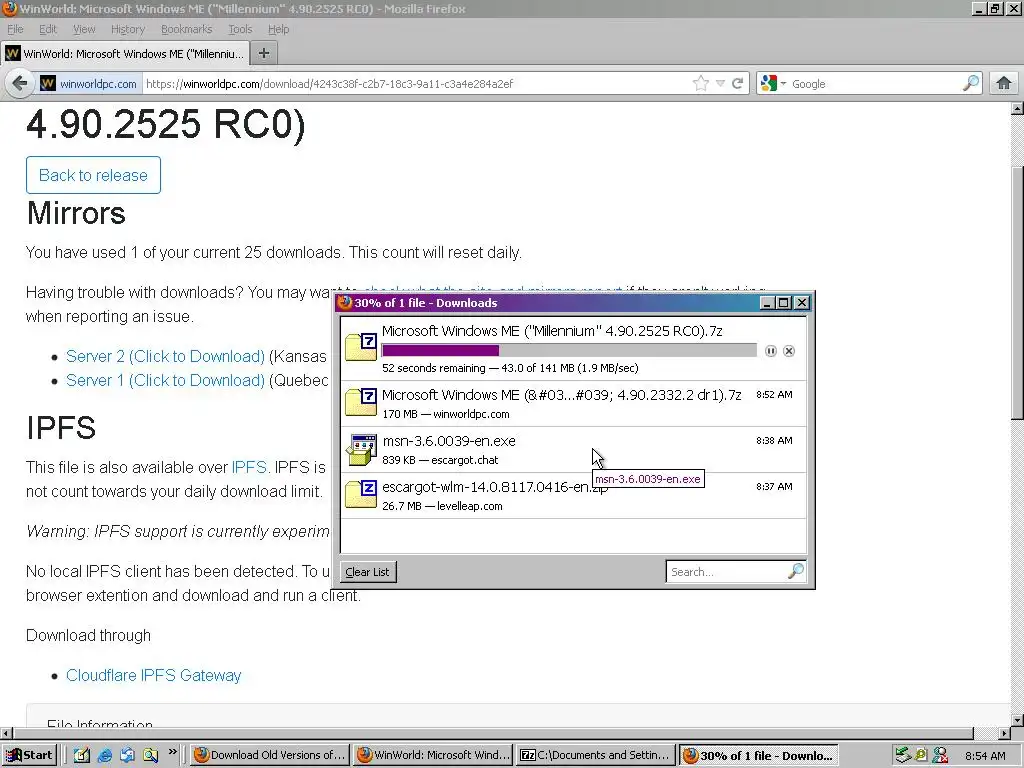The image size is (1024, 768).
Task: Select the Windows ME 4.90.2332.2 dr1 file name
Action: tap(562, 395)
